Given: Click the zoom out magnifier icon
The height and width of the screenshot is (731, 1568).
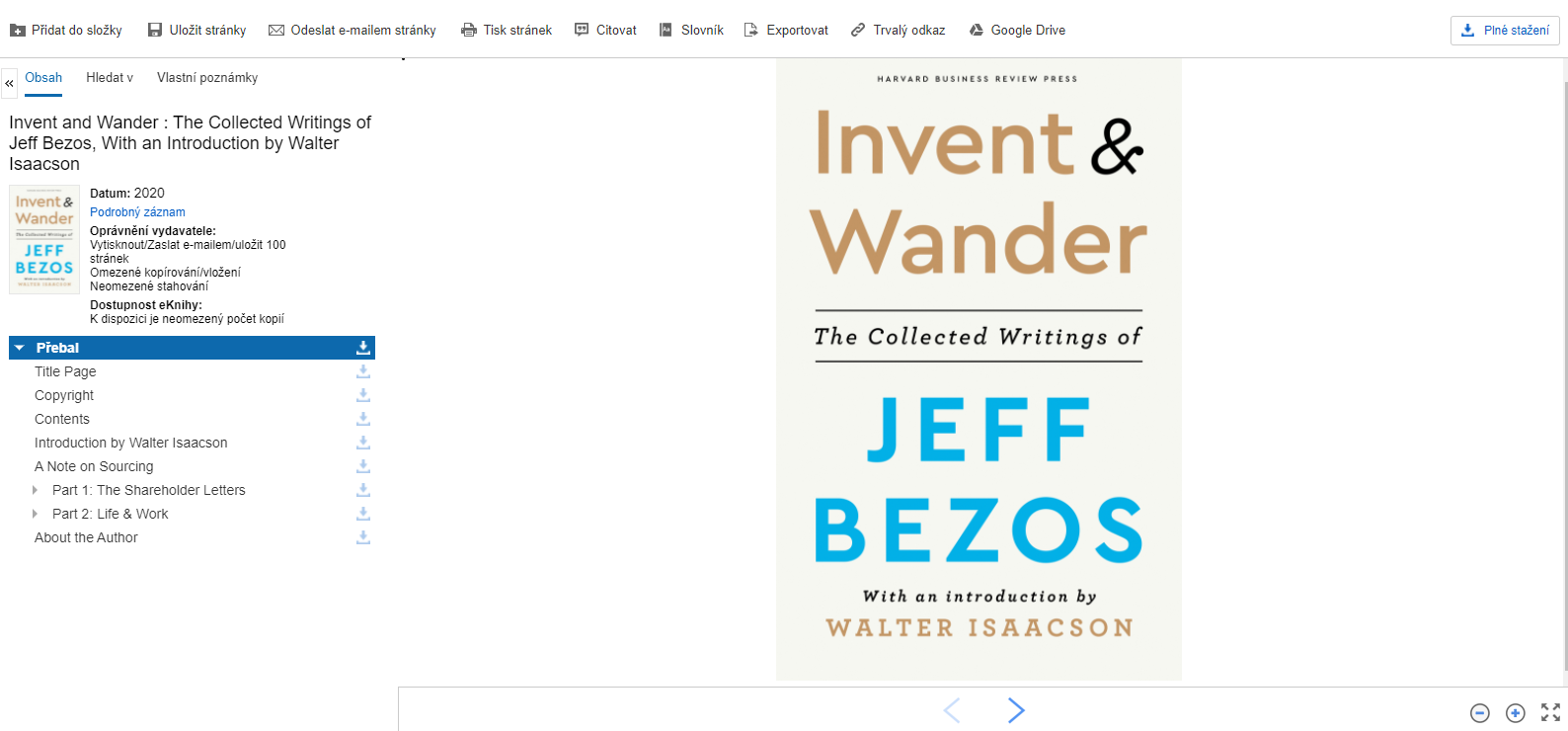Looking at the screenshot, I should click(x=1479, y=713).
